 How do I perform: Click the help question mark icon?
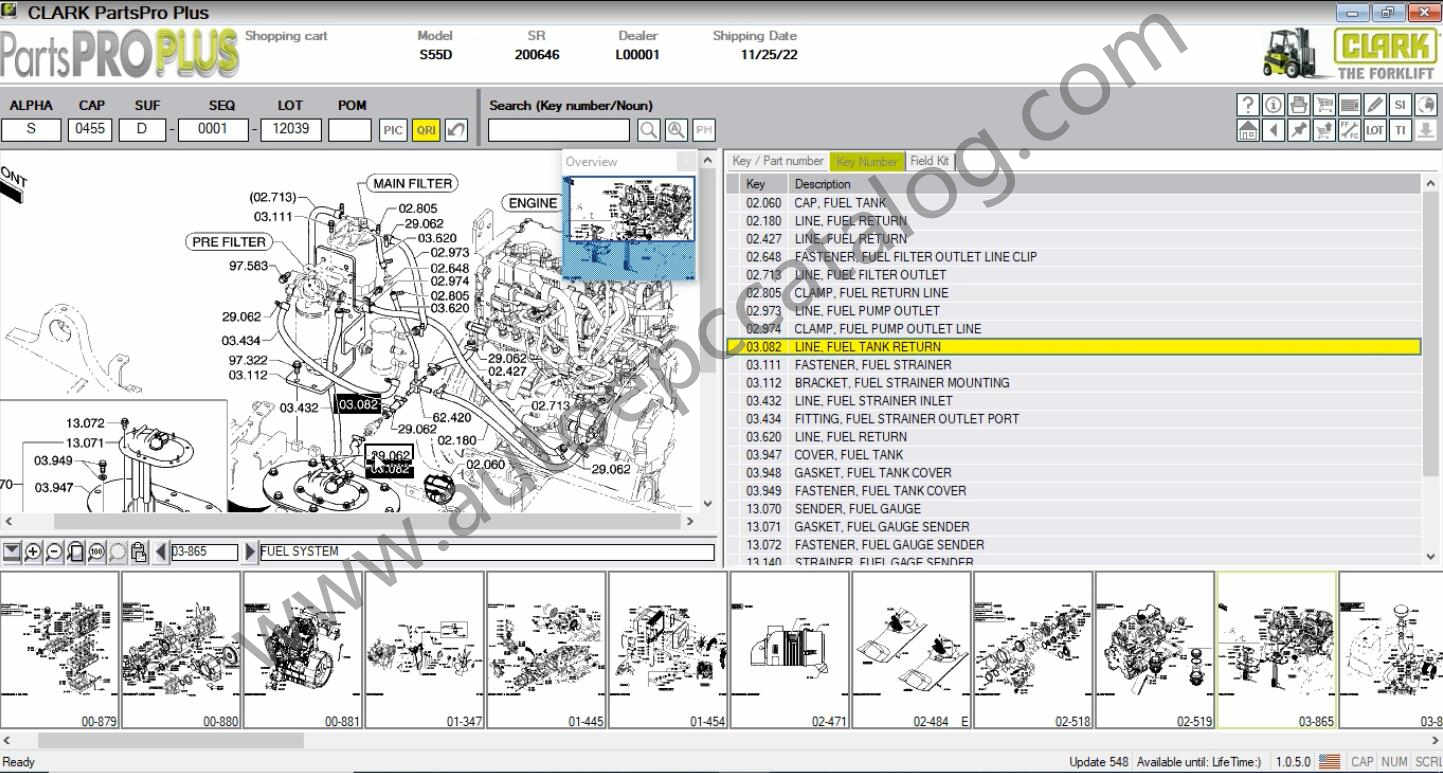point(1247,105)
